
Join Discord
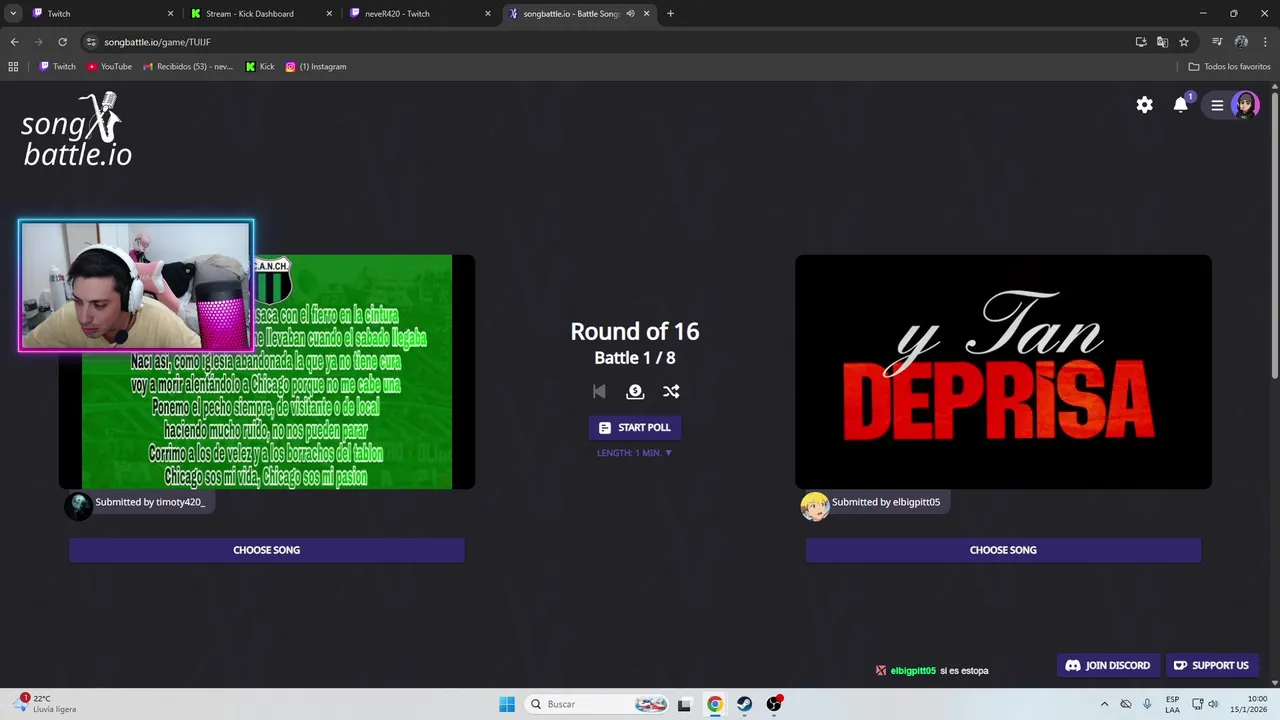[1107, 665]
